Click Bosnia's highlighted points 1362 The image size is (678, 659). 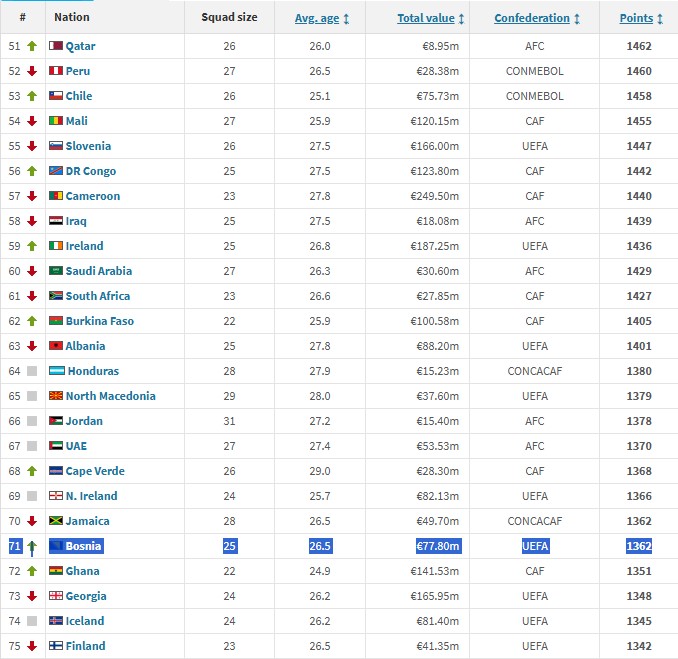(x=639, y=546)
